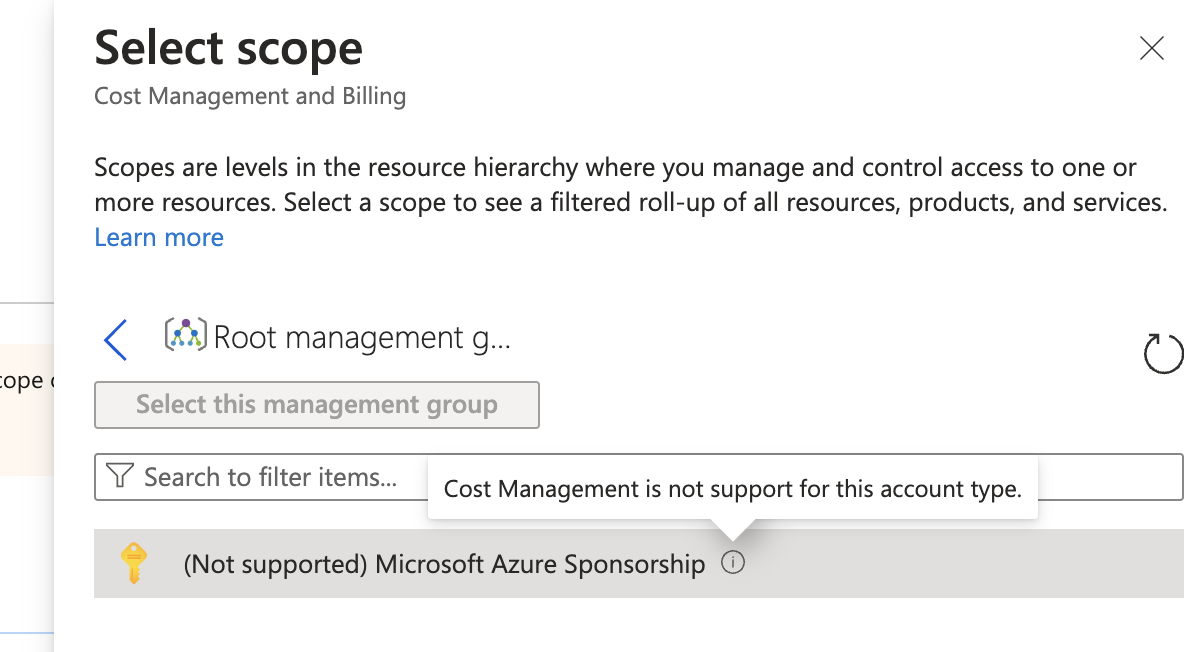Click blank panel area below the subscription list
The height and width of the screenshot is (652, 1202).
[x=630, y=626]
